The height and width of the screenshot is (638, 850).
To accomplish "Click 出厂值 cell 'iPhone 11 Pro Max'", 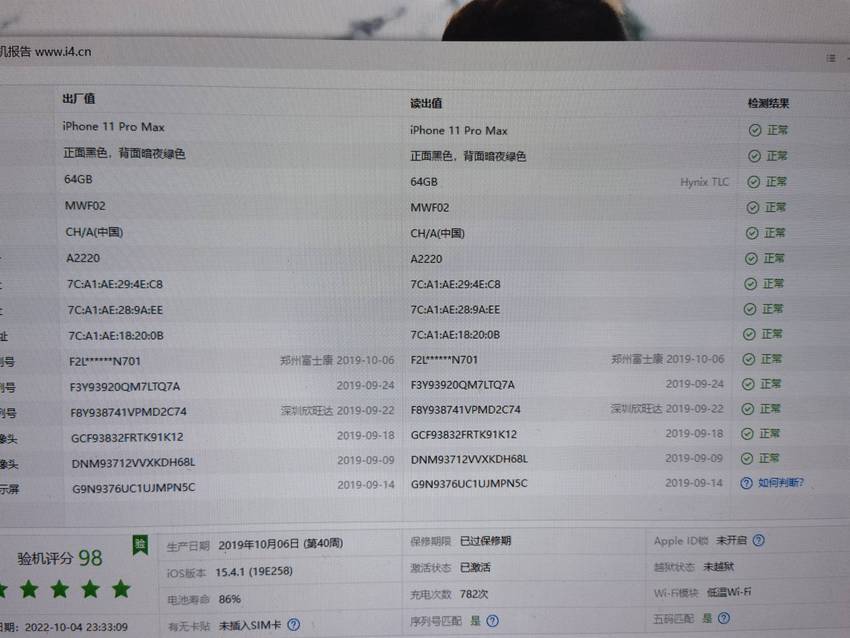I will [x=113, y=127].
